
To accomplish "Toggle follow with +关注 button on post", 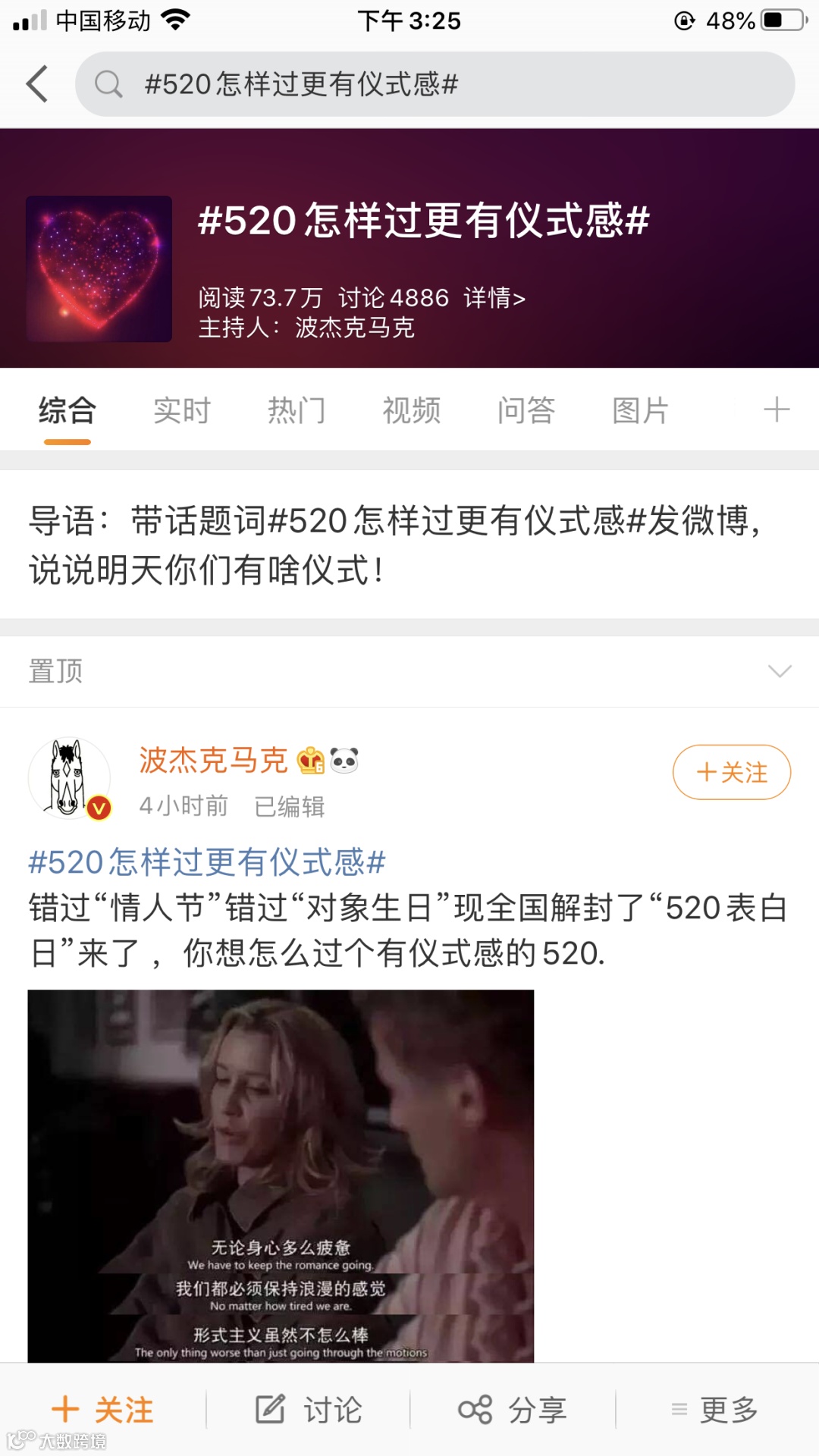I will (x=732, y=772).
